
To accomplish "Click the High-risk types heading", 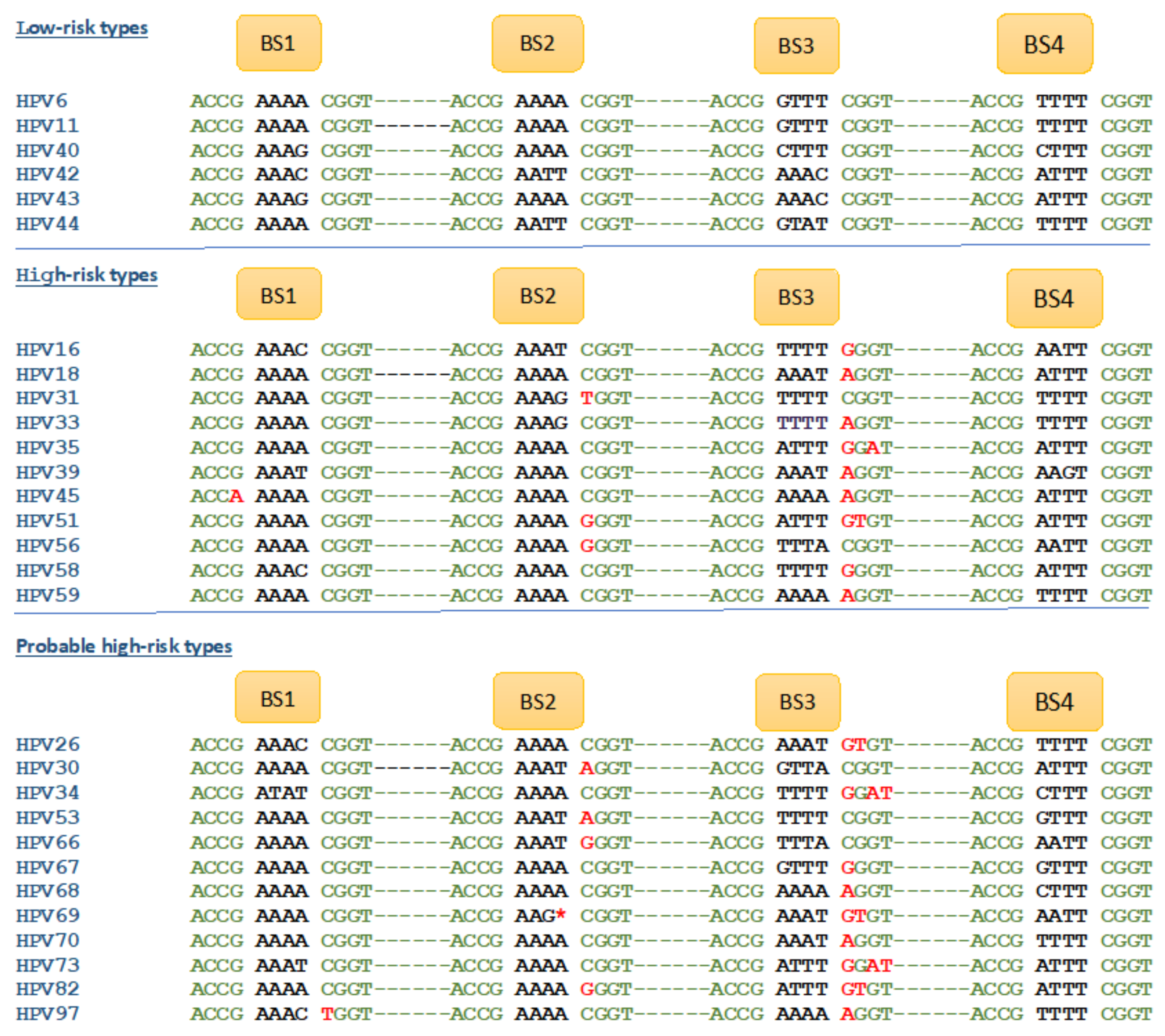I will tap(87, 275).
